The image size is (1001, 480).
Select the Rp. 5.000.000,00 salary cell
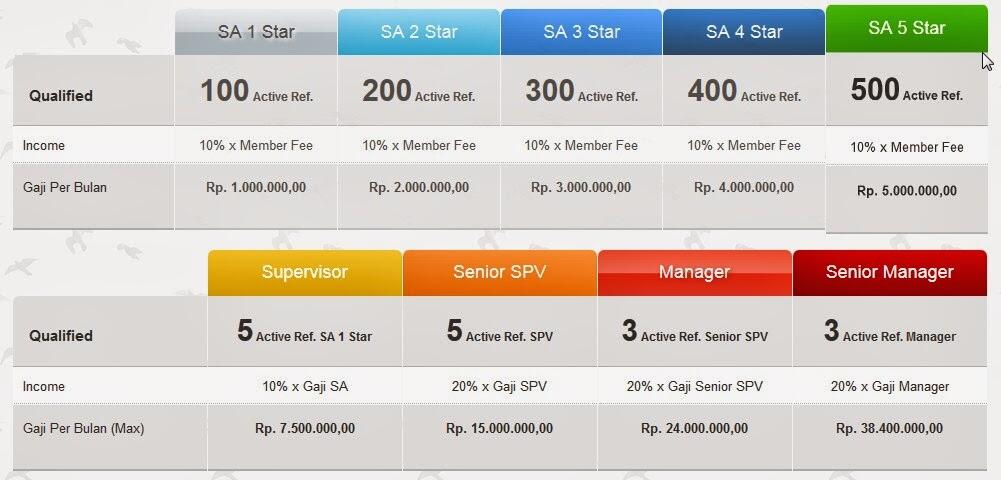pos(906,191)
